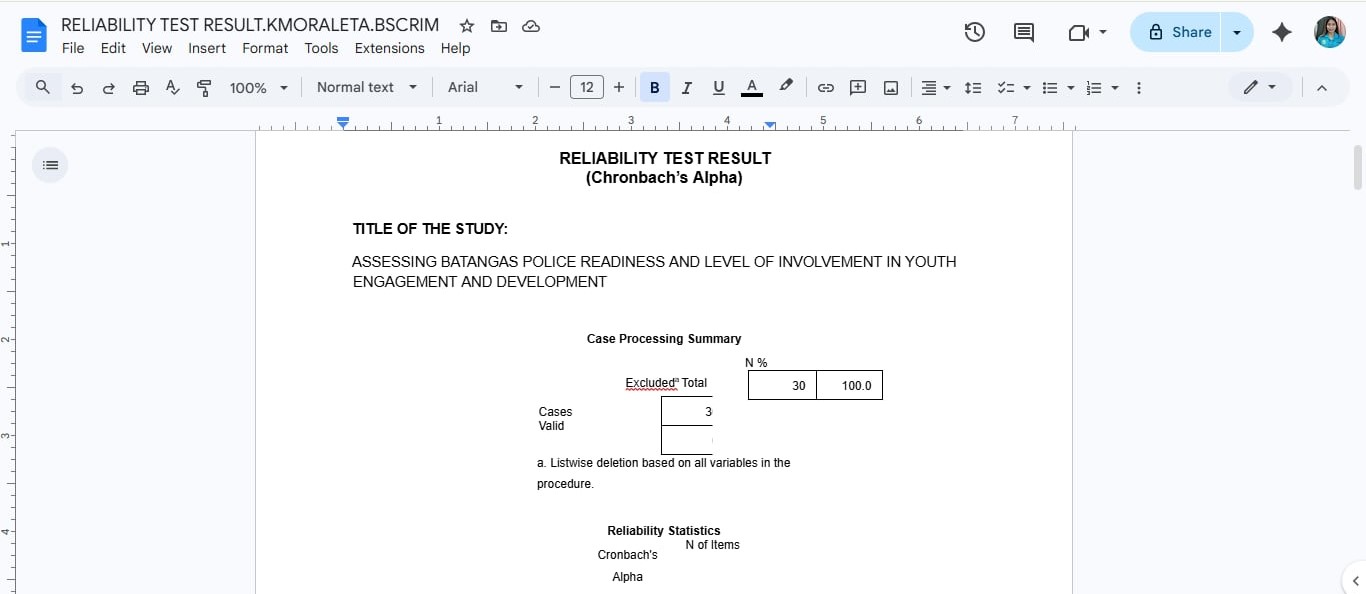Open the Google account avatar
The width and height of the screenshot is (1366, 594).
point(1329,32)
